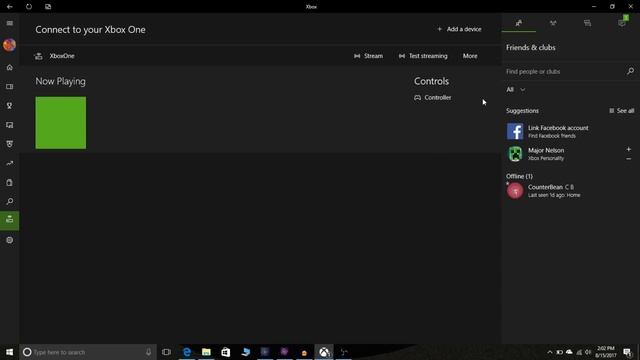Click the refresh icon in title bar
The width and height of the screenshot is (640, 360).
[29, 7]
